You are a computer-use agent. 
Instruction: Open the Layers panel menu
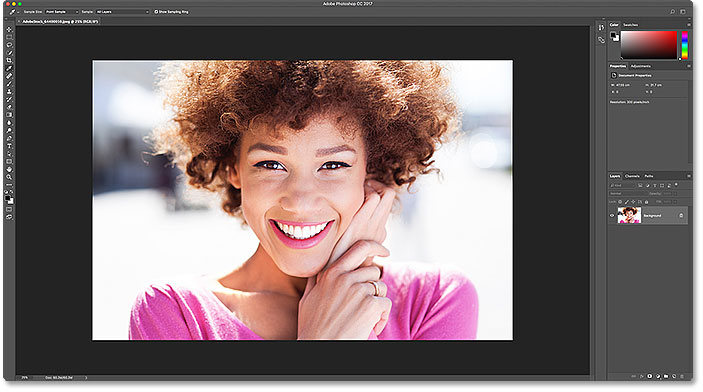(689, 176)
